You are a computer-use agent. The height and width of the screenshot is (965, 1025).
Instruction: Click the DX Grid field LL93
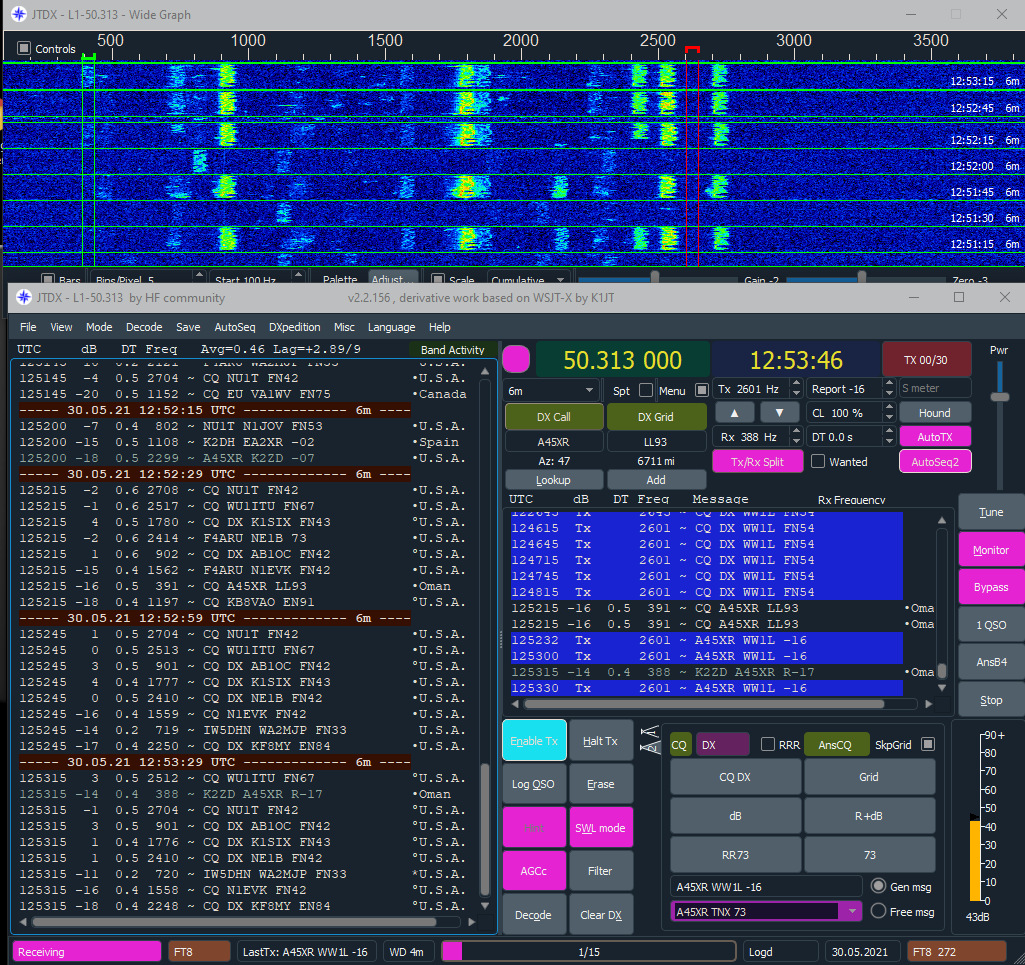pyautogui.click(x=656, y=442)
